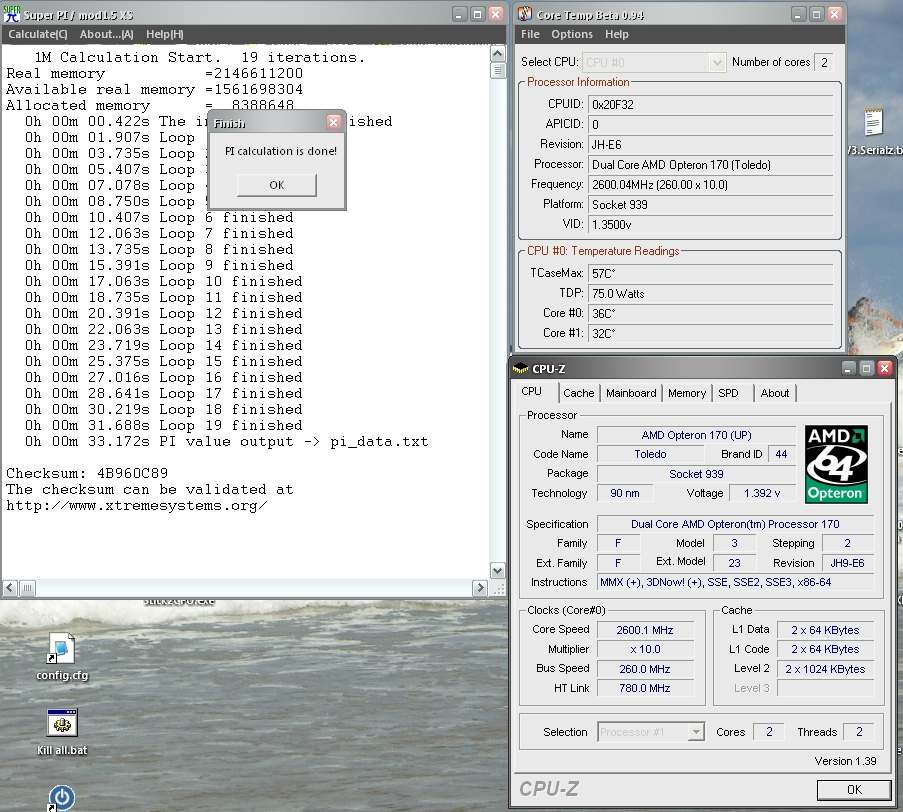
Task: Switch to the Mainboard tab in CPU-Z
Action: (631, 393)
